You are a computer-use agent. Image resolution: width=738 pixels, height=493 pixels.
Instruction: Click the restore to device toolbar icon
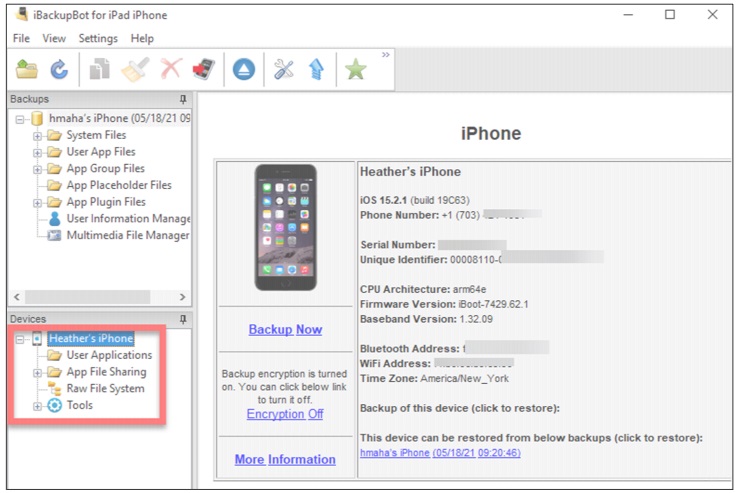click(205, 69)
